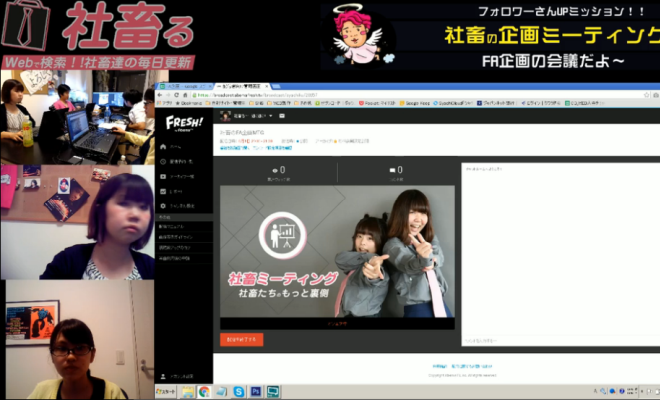Open the archive video icon in sidebar
The image size is (660, 400).
coord(164,176)
